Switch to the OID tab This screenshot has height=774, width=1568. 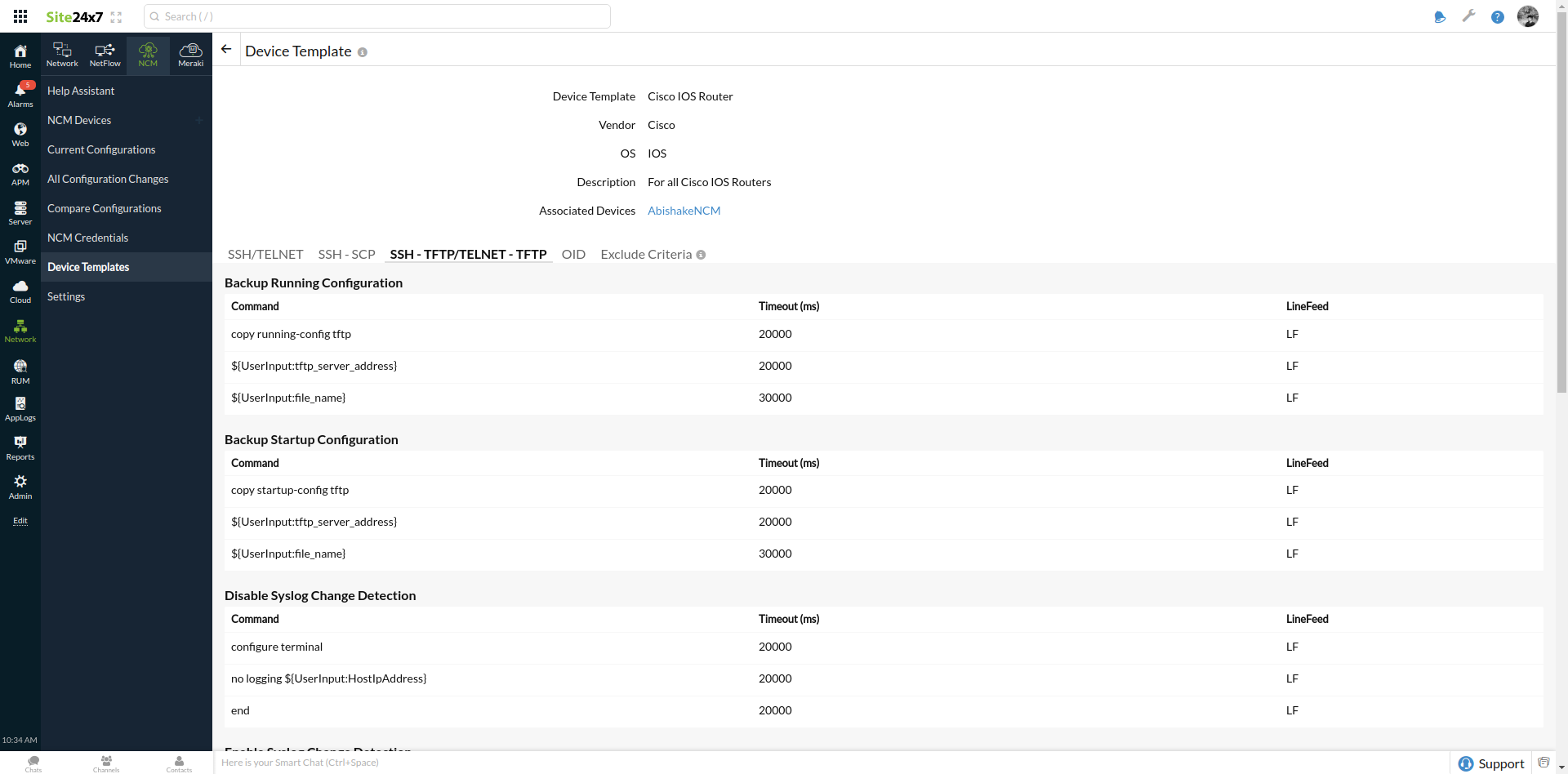(x=573, y=254)
